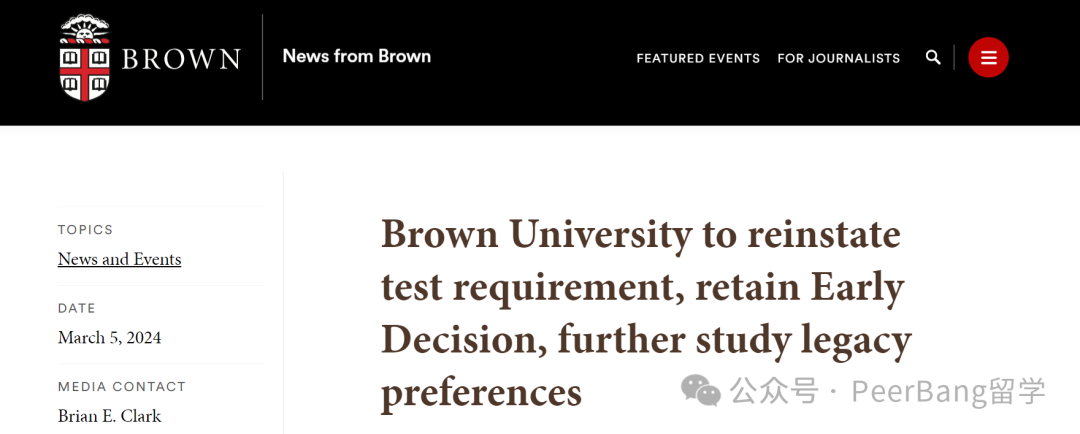Click the TOPICS sidebar label
Screen dimensions: 1080x434
click(x=85, y=229)
